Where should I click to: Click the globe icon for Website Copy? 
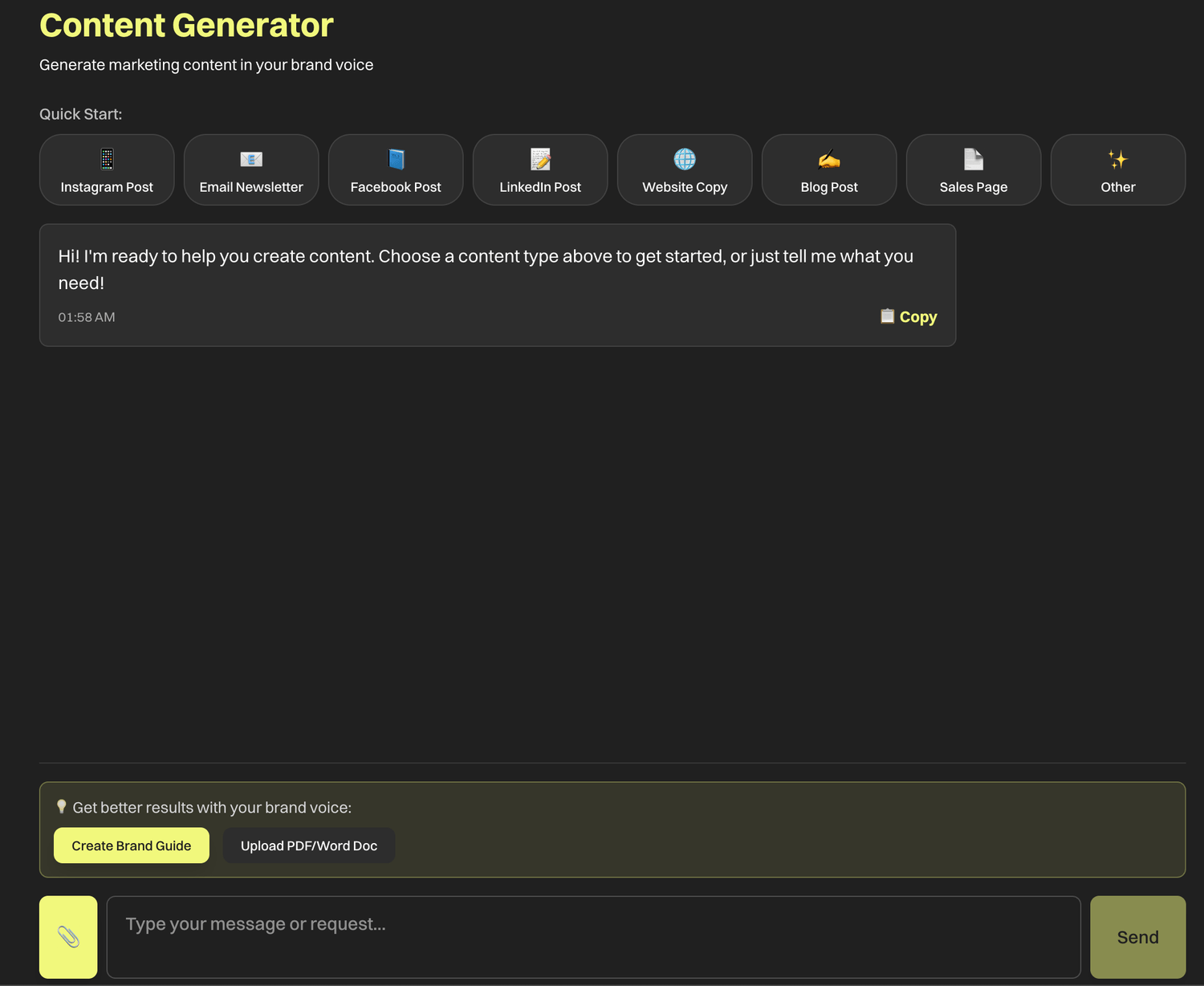coord(685,159)
